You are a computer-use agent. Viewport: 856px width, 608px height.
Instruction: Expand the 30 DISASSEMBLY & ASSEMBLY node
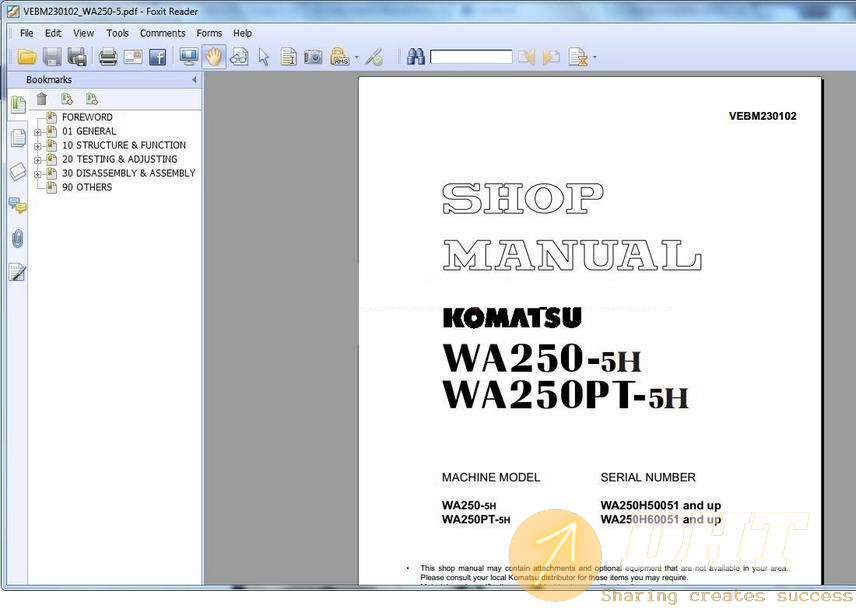click(x=37, y=175)
